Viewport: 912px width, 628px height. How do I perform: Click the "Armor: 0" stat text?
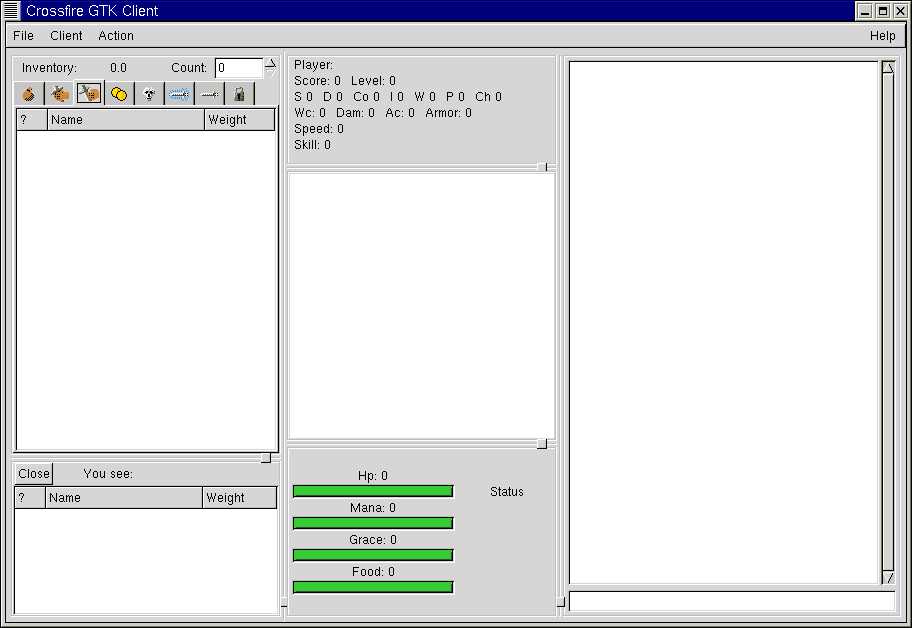pos(448,113)
